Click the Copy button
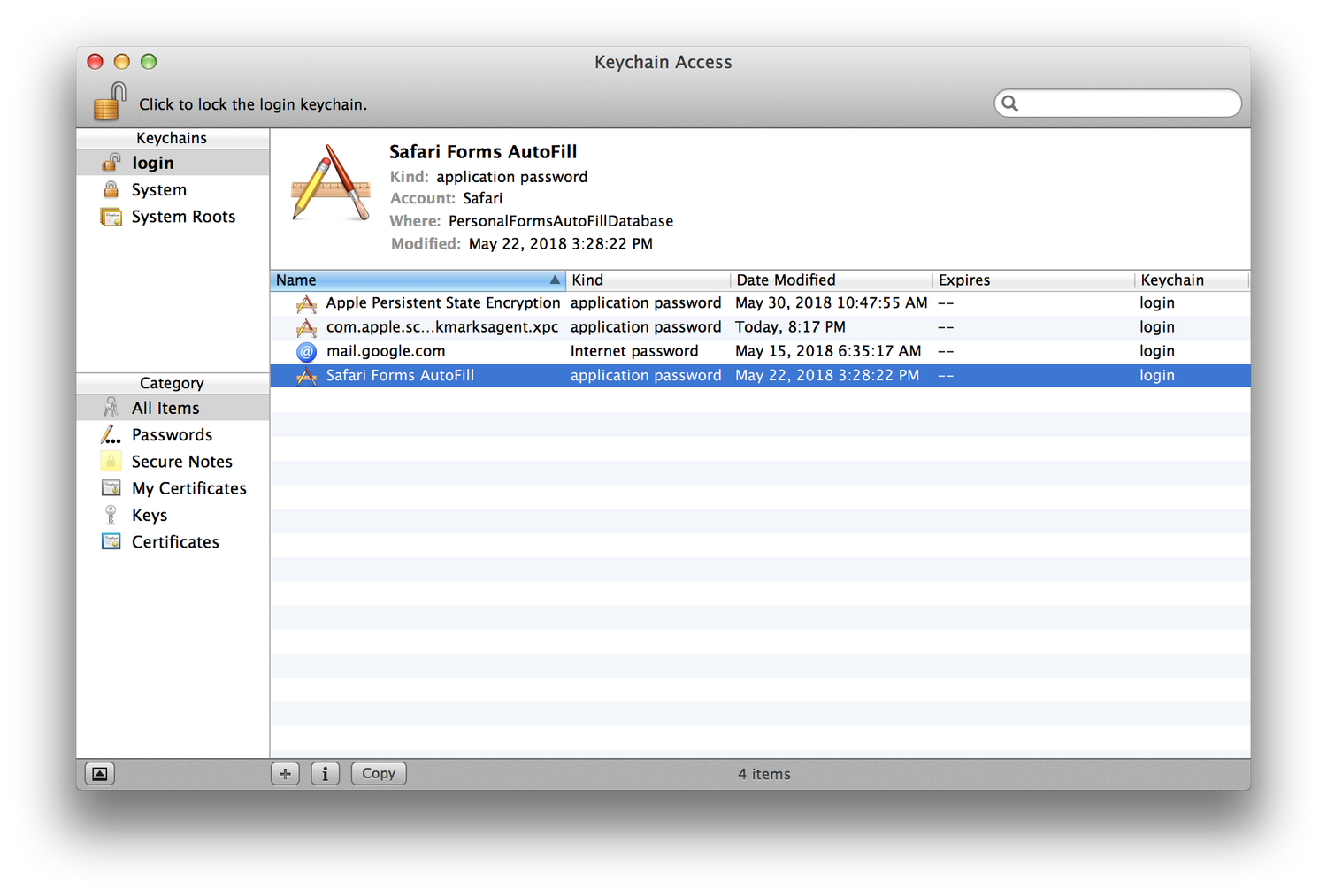1327x896 pixels. pos(379,773)
